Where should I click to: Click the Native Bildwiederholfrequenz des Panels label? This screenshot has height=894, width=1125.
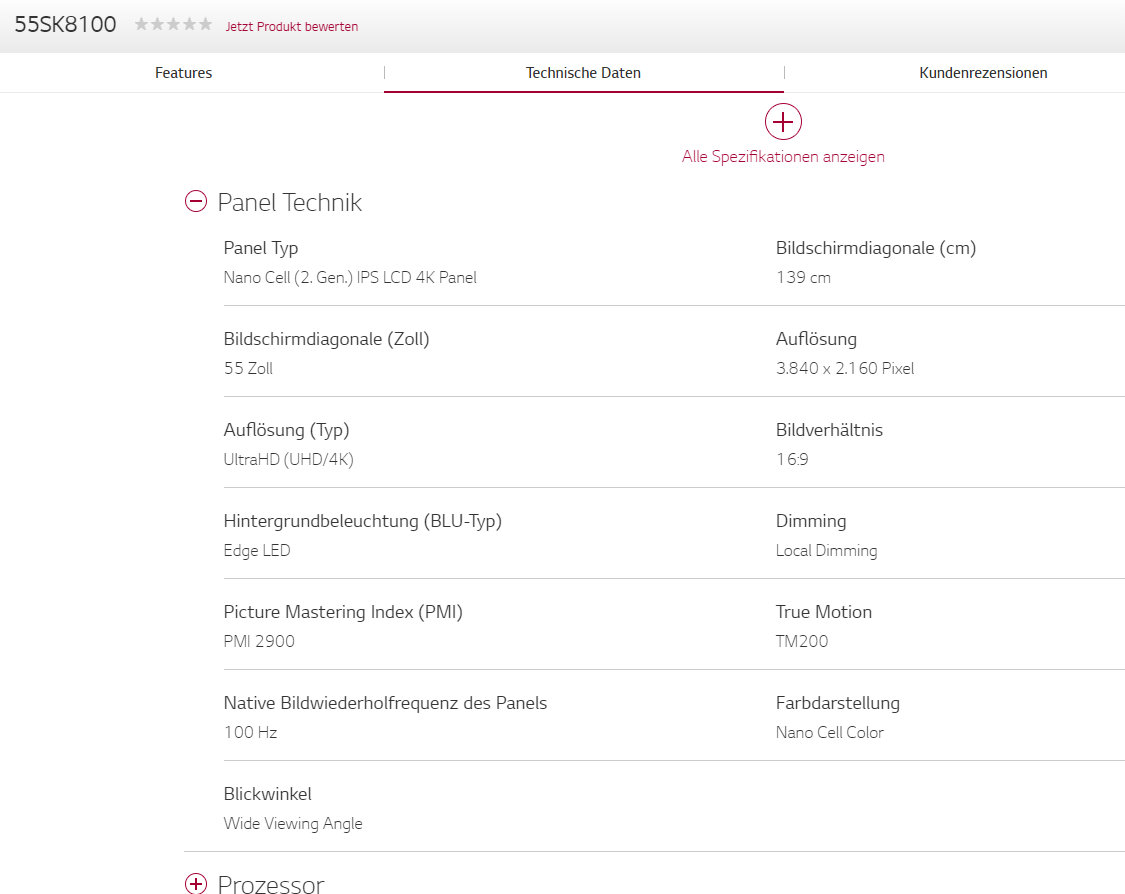(x=385, y=703)
